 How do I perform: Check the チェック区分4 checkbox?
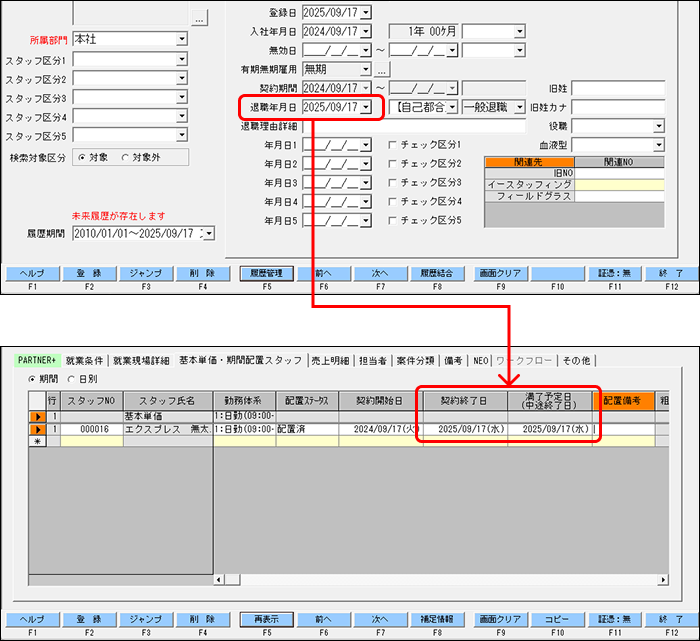(x=392, y=202)
